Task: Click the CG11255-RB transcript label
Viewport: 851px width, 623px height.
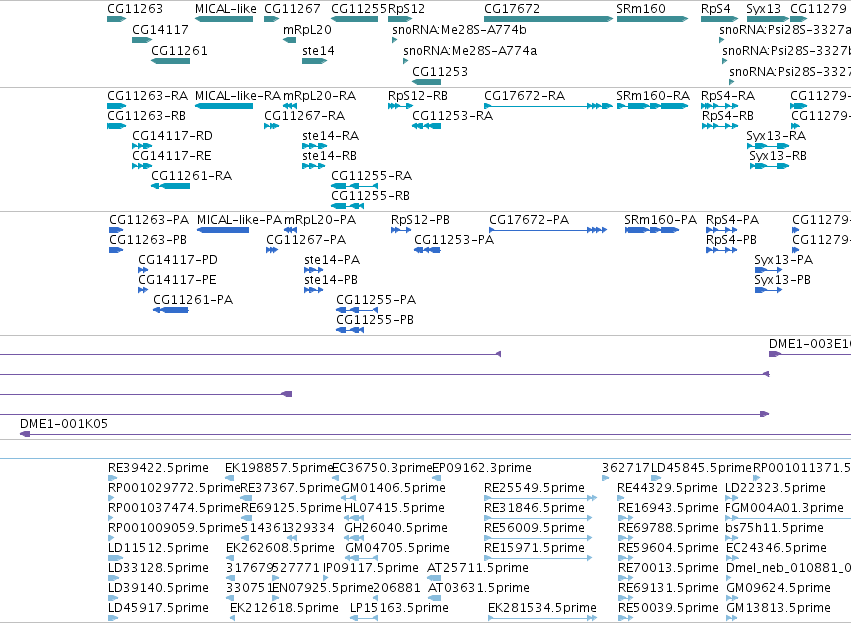Action: (371, 196)
